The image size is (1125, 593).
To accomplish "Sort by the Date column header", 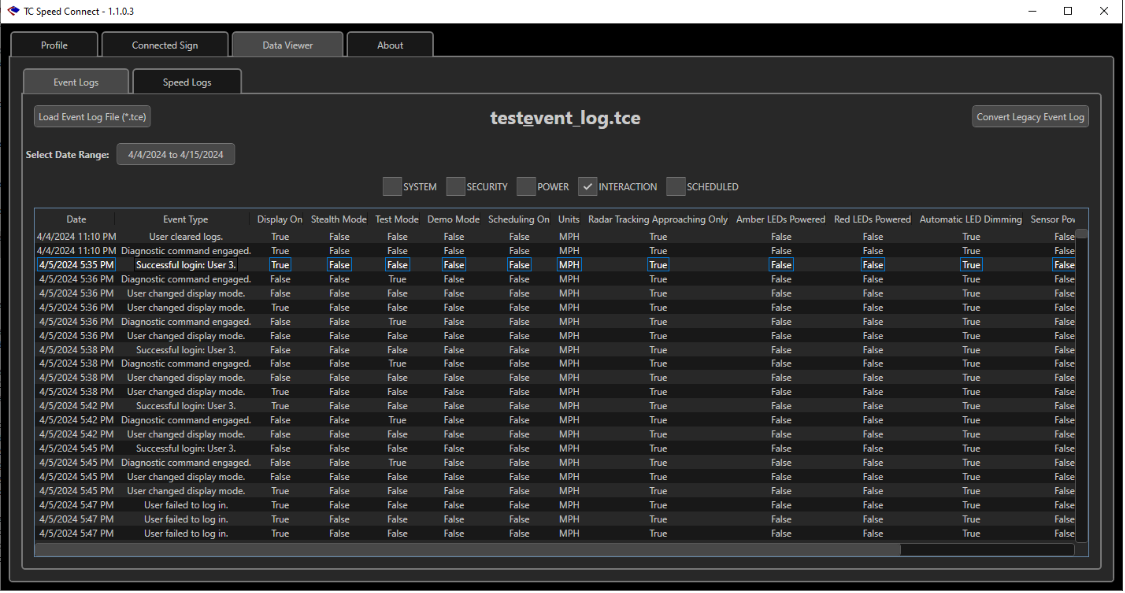I will (76, 219).
